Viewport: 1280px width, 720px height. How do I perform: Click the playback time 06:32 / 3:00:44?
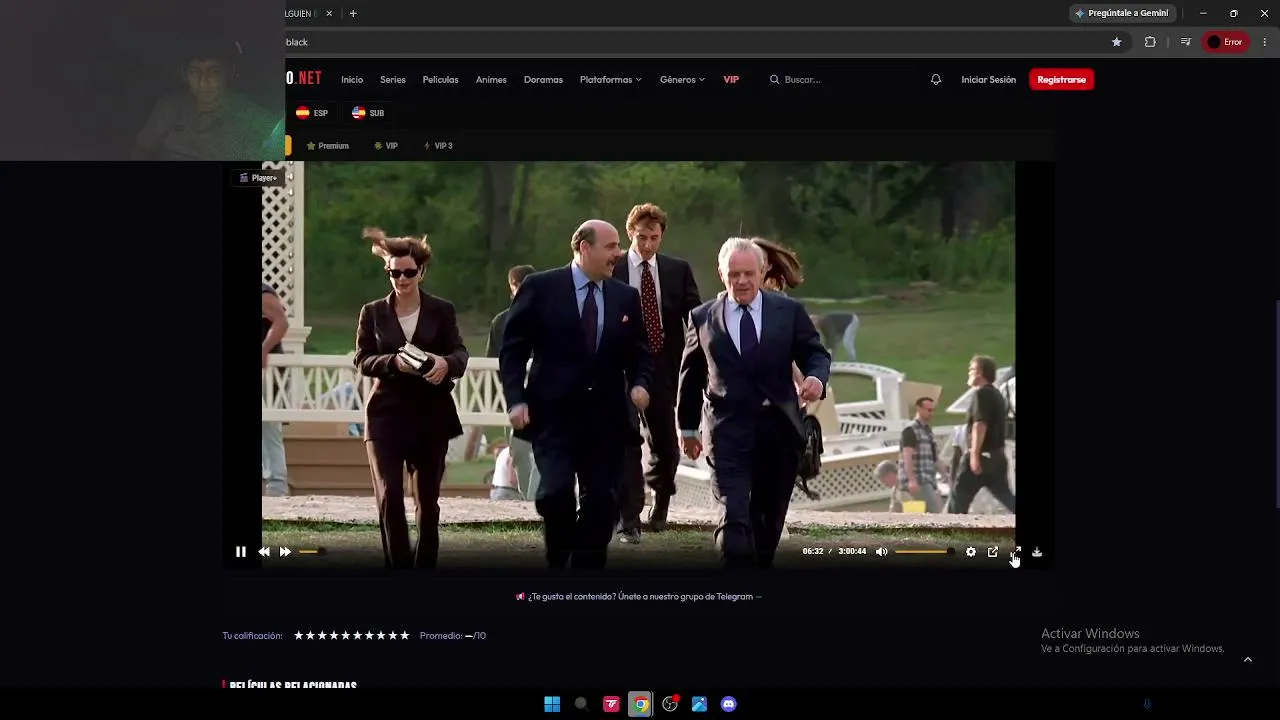click(x=834, y=552)
